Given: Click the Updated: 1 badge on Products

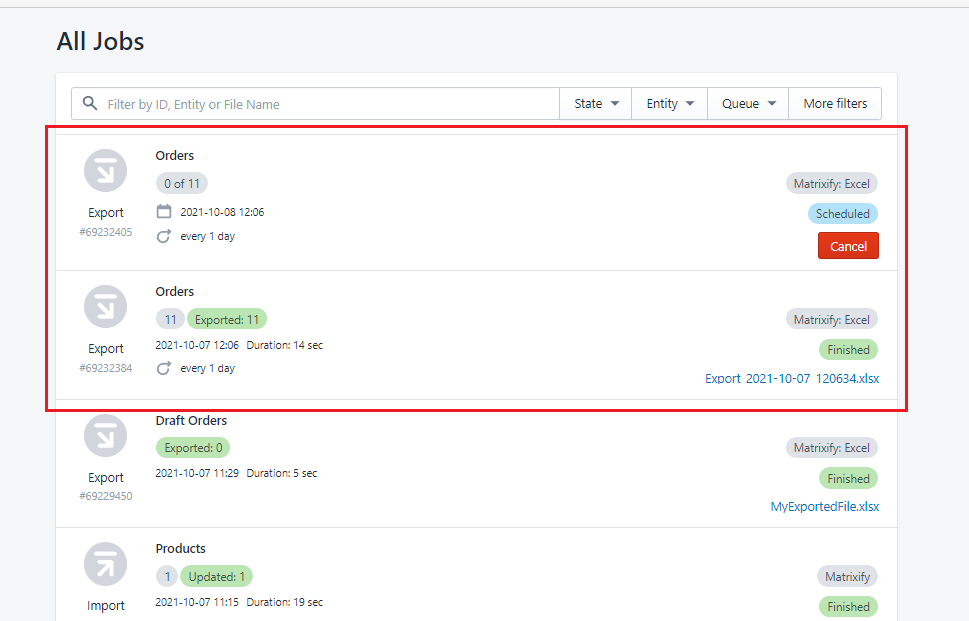Looking at the screenshot, I should 217,577.
